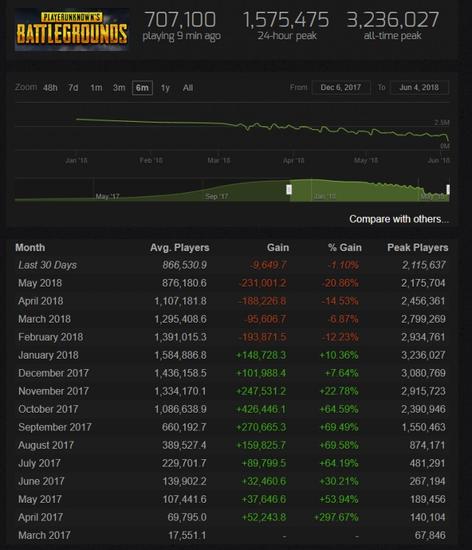Grab the right navigator range handle
This screenshot has height=550, width=472.
click(447, 190)
